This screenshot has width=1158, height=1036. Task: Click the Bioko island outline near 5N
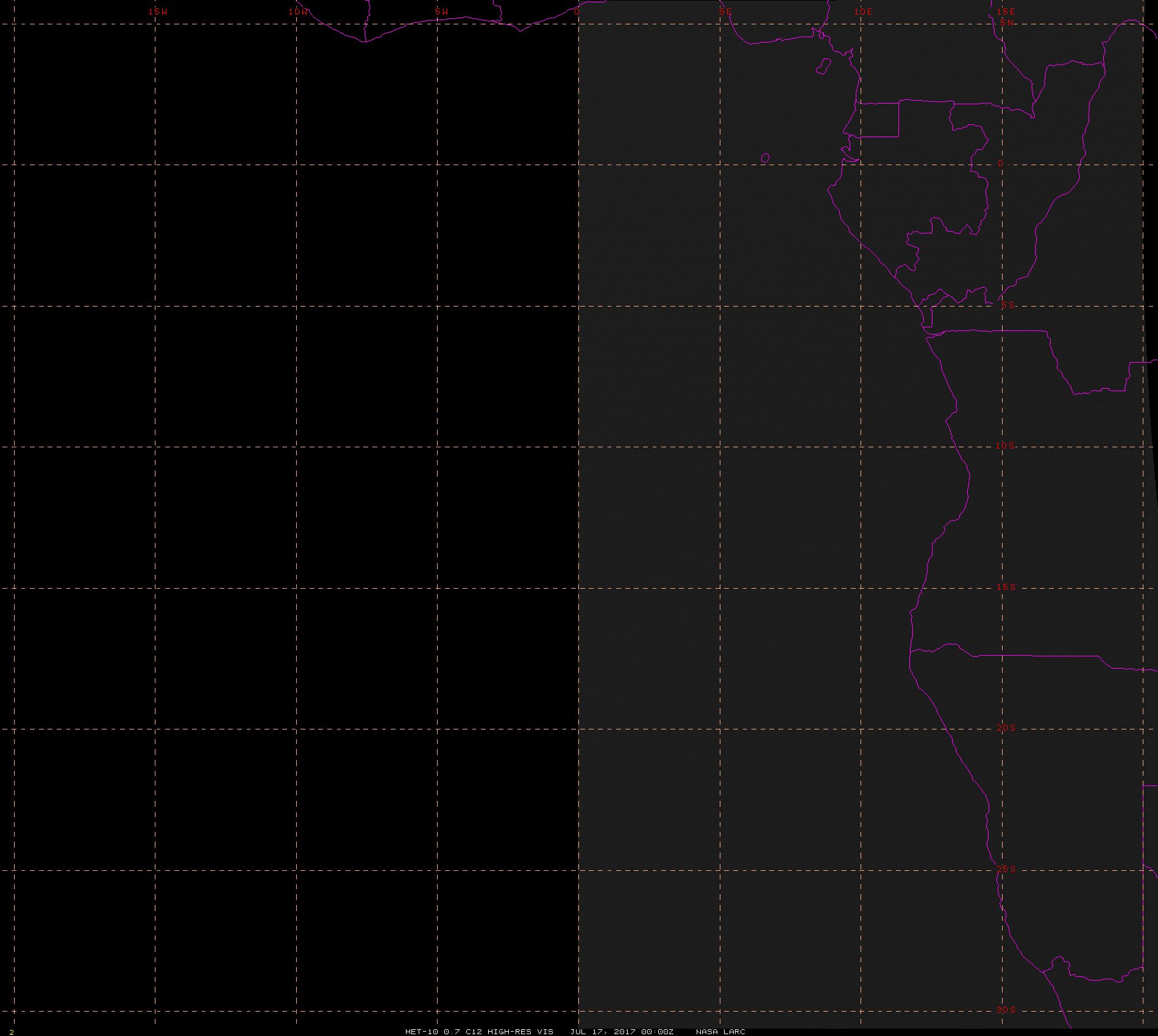pyautogui.click(x=823, y=66)
